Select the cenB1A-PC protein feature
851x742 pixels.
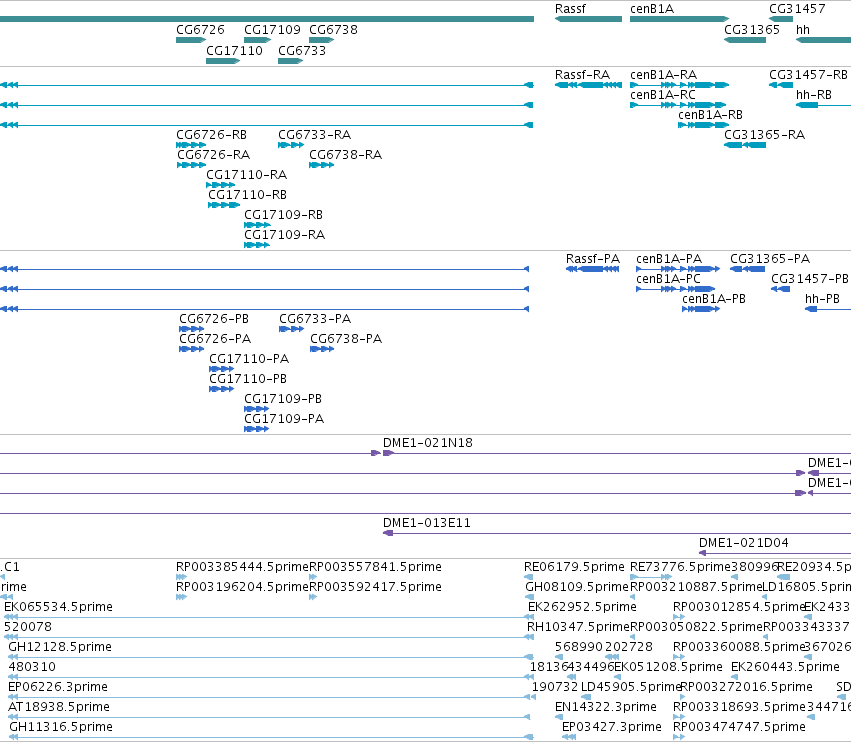pos(676,289)
